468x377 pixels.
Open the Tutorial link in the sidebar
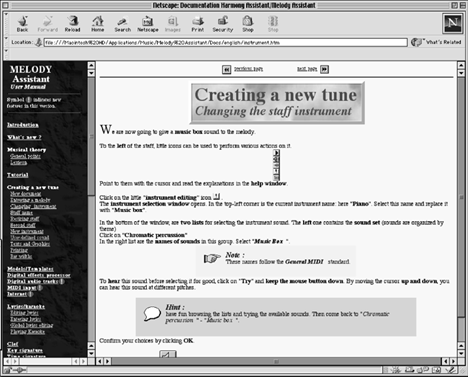(18, 175)
